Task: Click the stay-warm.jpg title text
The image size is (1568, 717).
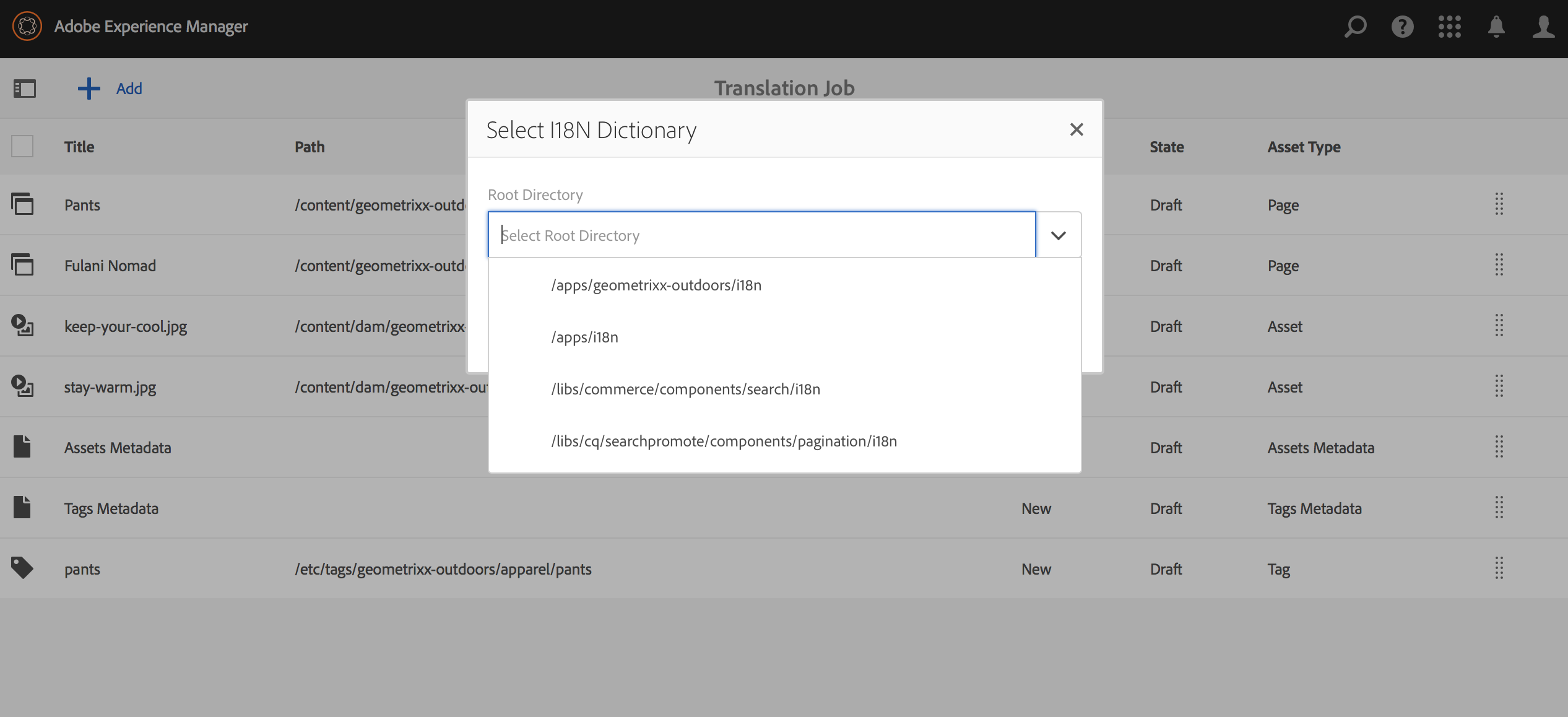Action: 110,387
